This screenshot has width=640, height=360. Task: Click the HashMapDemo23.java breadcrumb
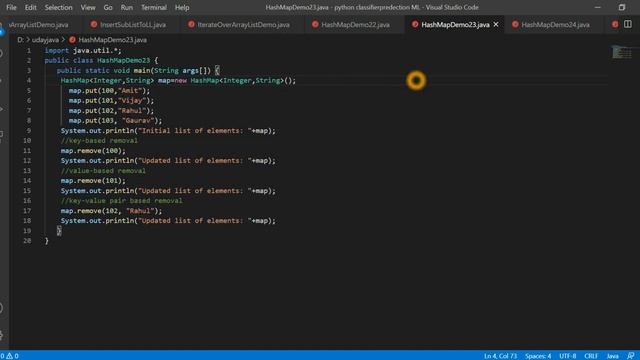point(113,40)
